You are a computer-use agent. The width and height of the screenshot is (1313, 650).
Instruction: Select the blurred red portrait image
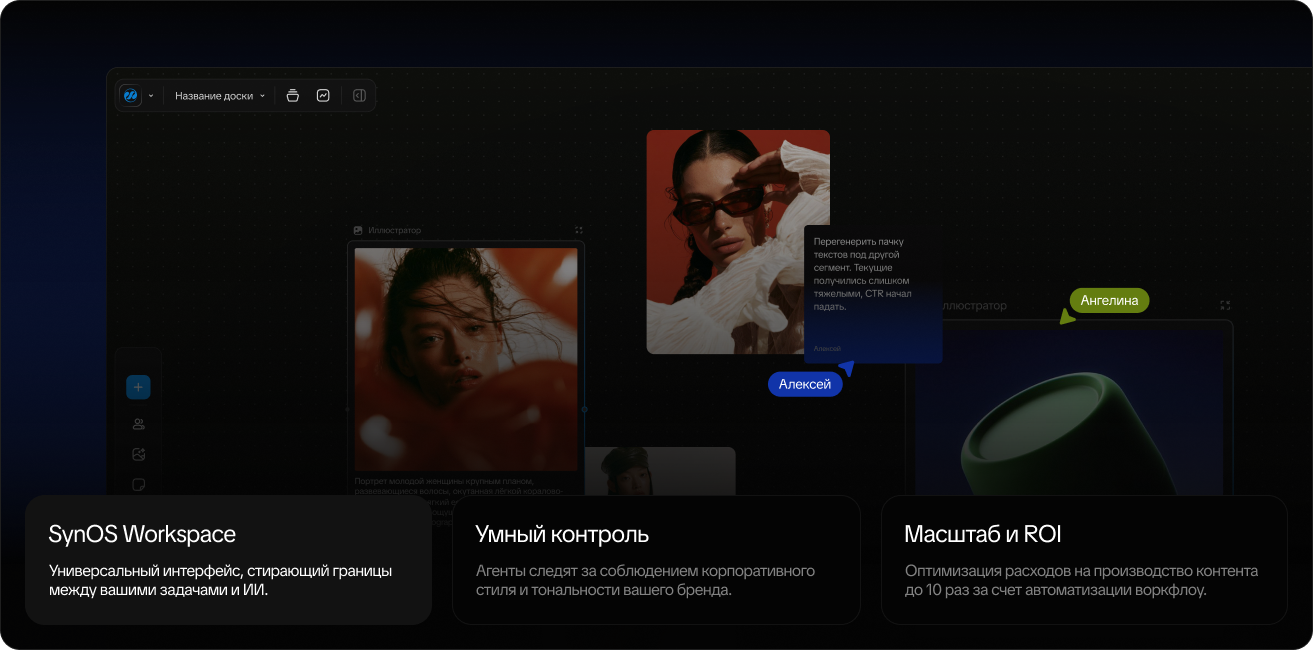pos(466,359)
